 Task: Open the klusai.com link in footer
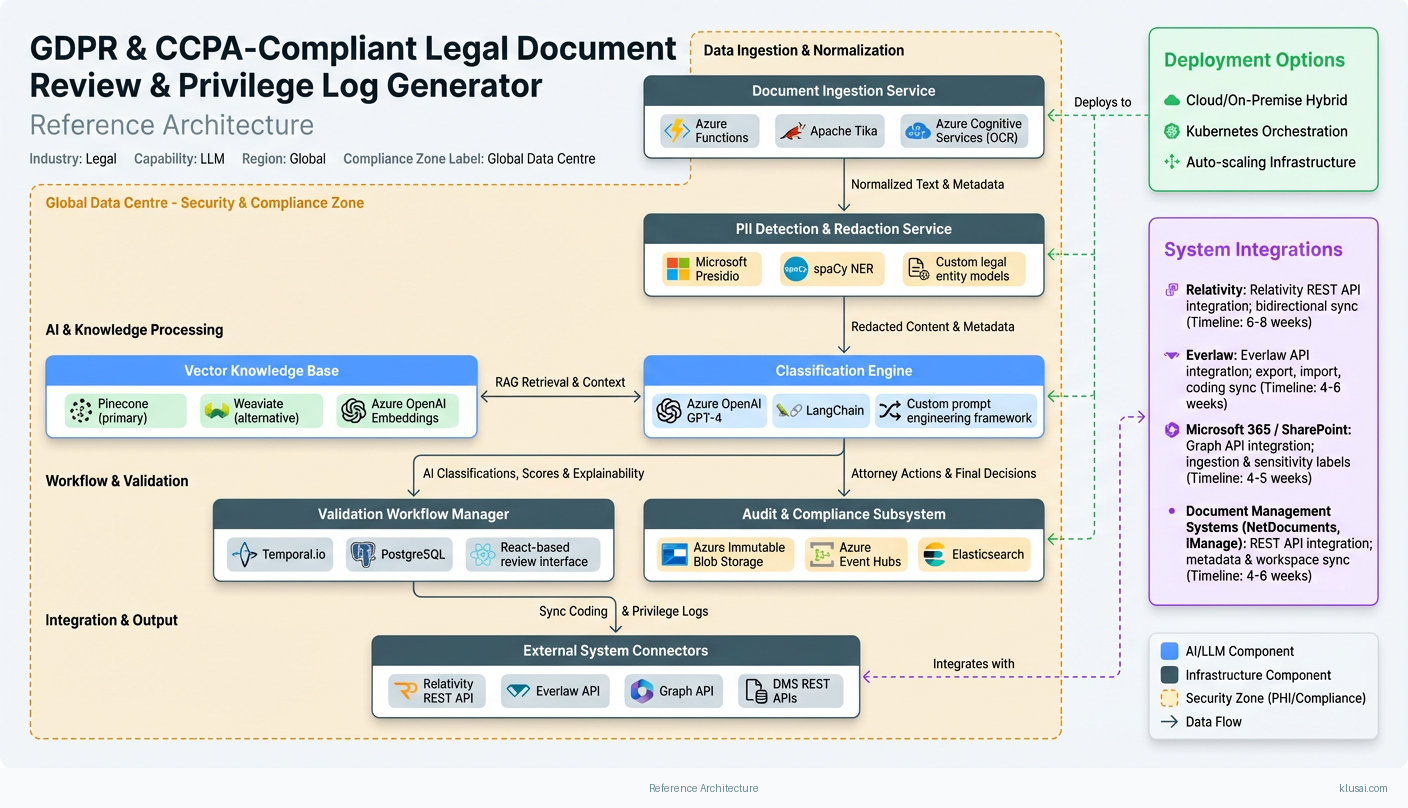(1362, 788)
